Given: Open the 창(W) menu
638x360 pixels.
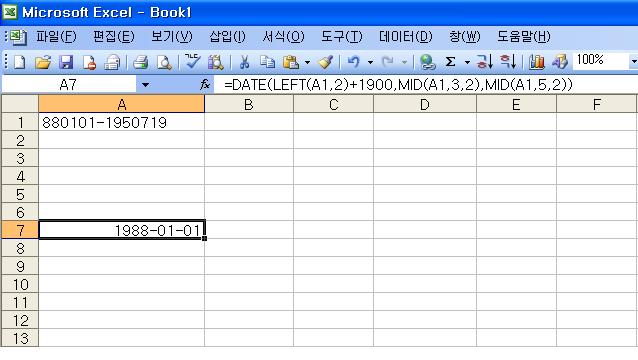Looking at the screenshot, I should point(465,37).
